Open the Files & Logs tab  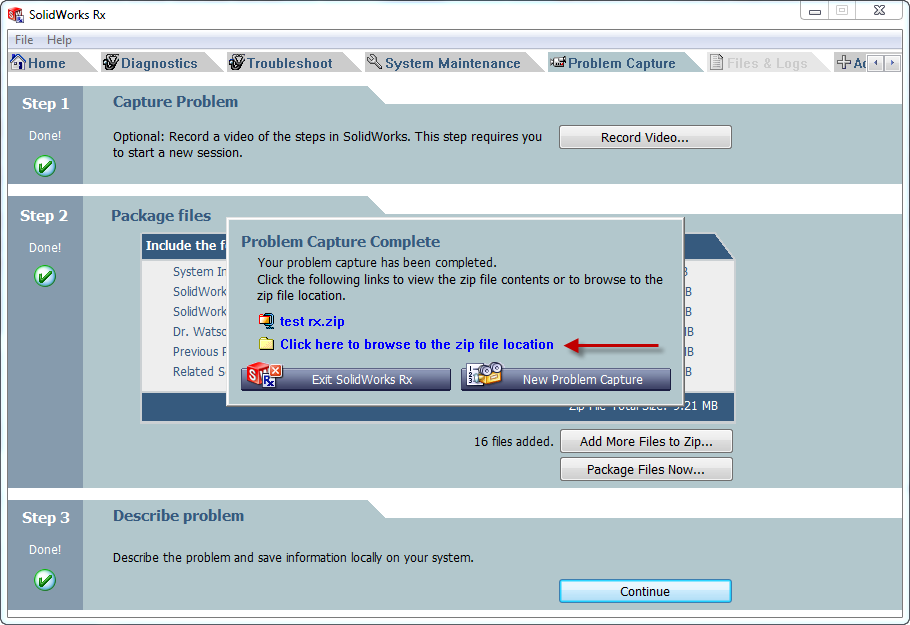pyautogui.click(x=767, y=63)
